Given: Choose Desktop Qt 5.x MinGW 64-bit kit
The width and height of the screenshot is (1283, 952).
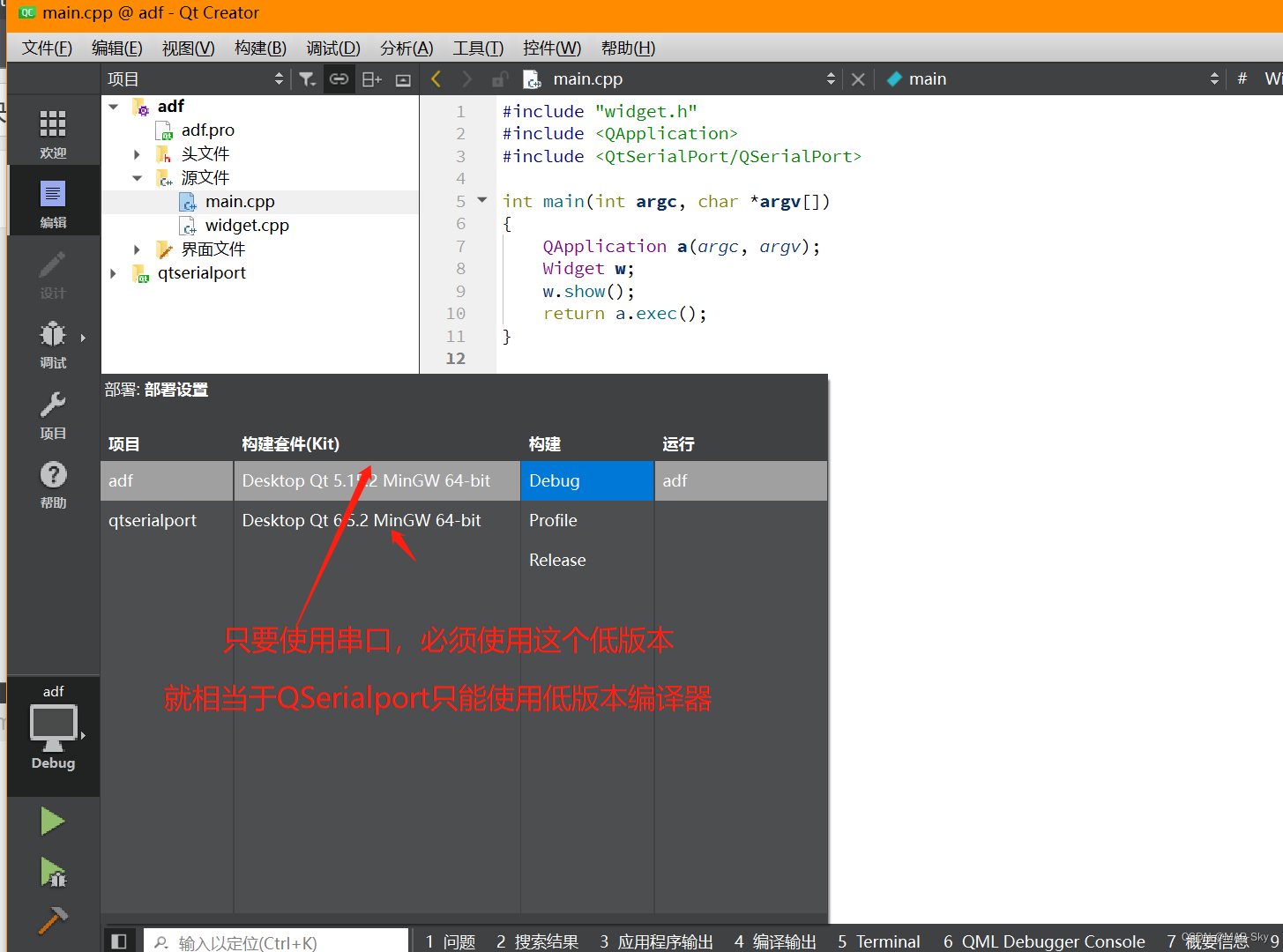Looking at the screenshot, I should (377, 480).
